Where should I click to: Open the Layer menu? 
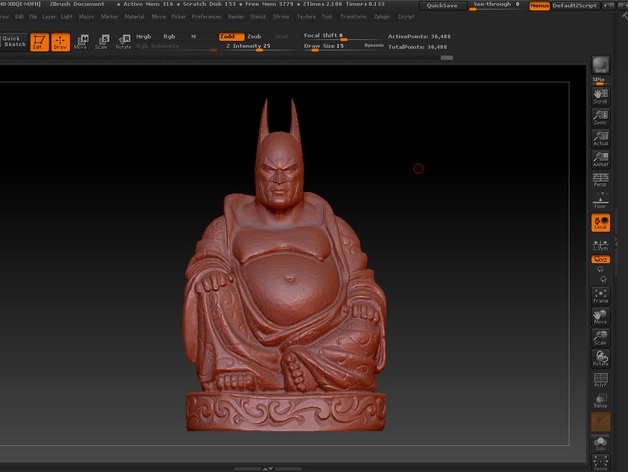[x=49, y=17]
